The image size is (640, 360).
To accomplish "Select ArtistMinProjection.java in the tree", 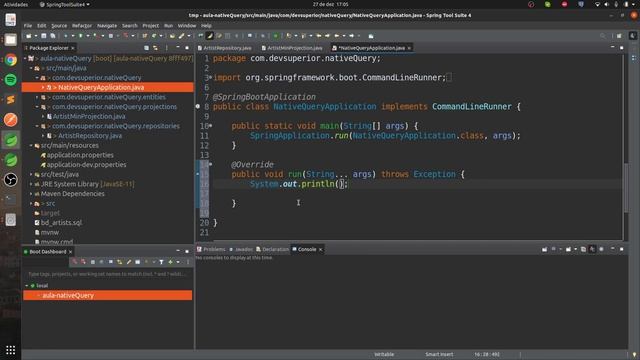I will coord(89,116).
